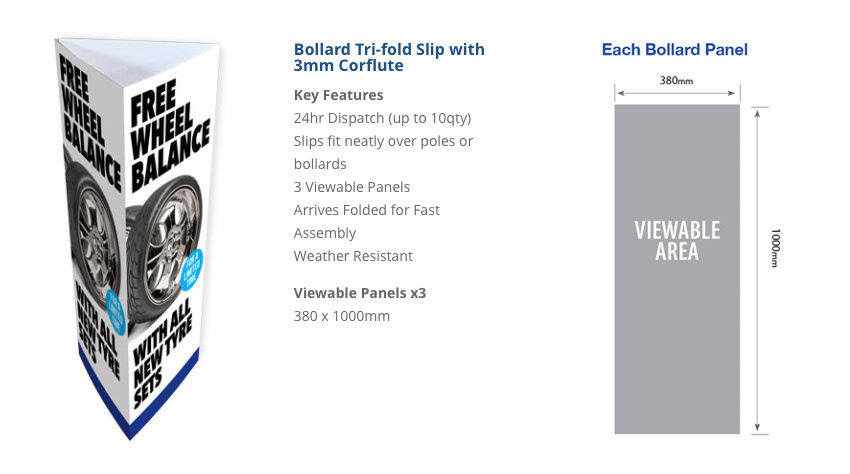Click the "Each Bollard Panel" heading
The width and height of the screenshot is (850, 474).
tap(674, 49)
